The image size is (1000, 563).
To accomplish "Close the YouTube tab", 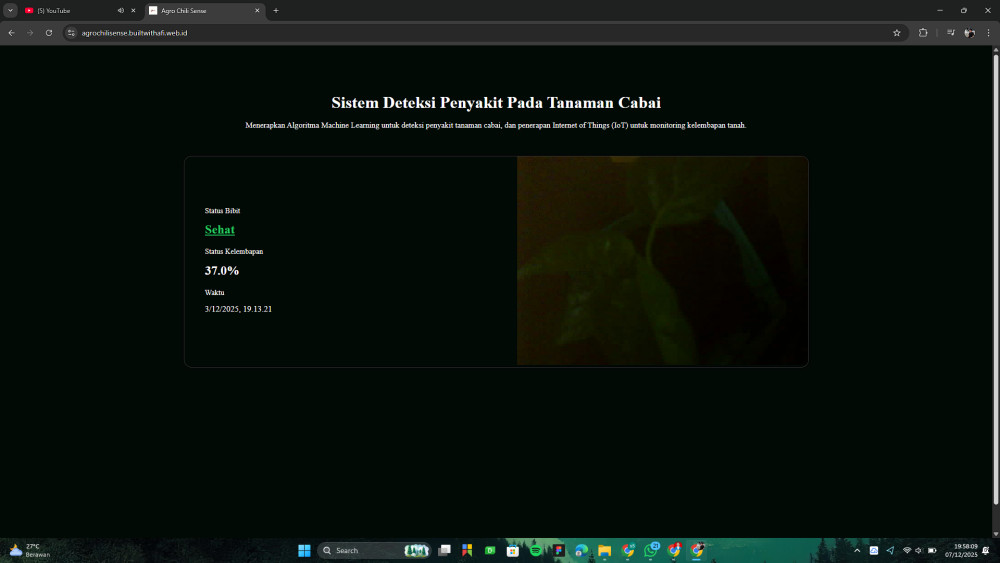I will [133, 10].
